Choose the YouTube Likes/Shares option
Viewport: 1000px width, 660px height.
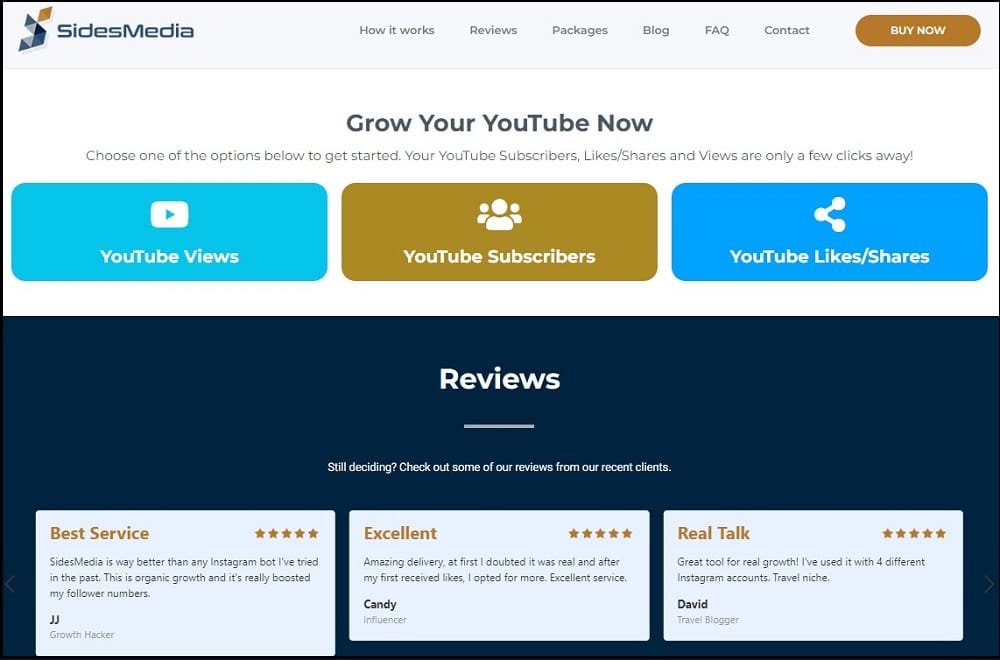[830, 231]
